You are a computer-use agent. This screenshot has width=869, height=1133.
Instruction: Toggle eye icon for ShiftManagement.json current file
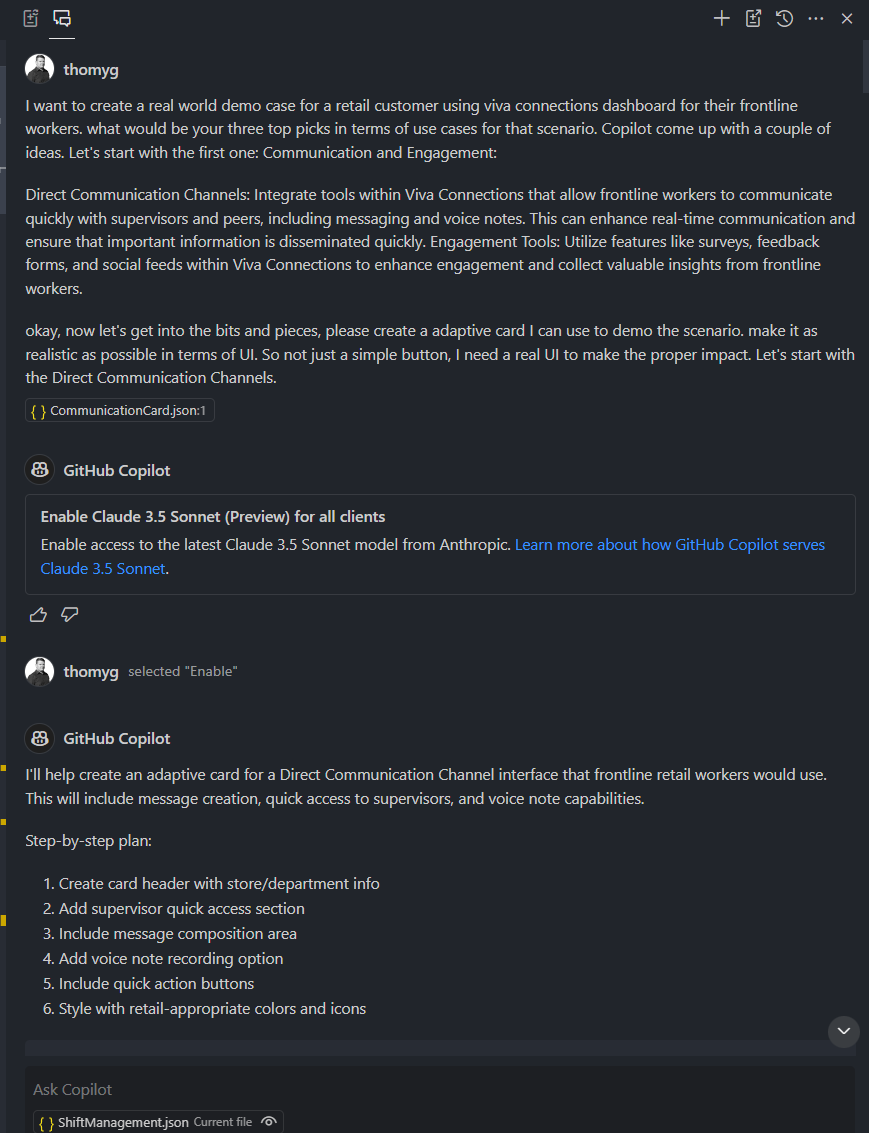269,1121
